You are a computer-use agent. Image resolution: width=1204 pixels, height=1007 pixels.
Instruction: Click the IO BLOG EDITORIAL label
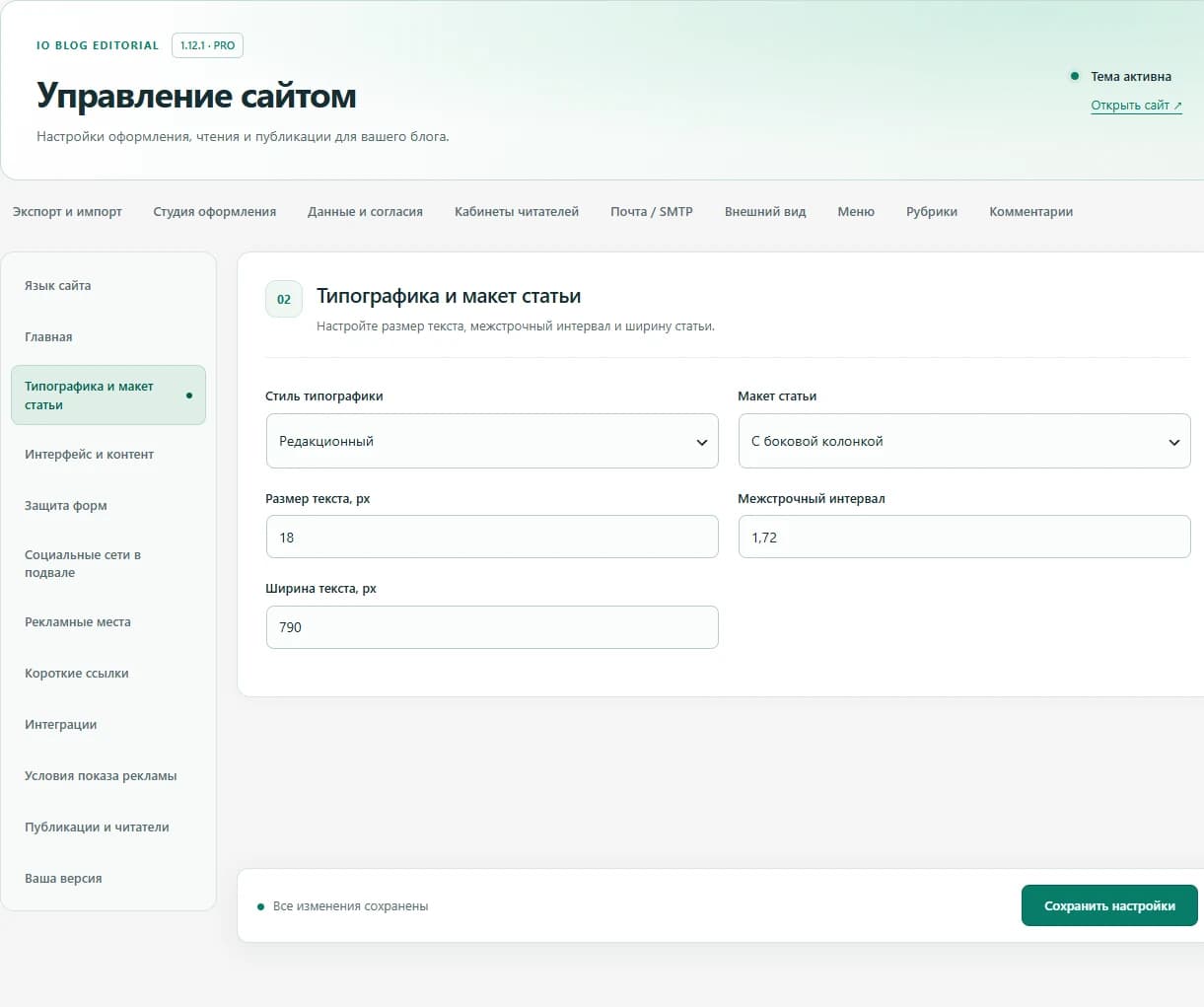click(98, 45)
